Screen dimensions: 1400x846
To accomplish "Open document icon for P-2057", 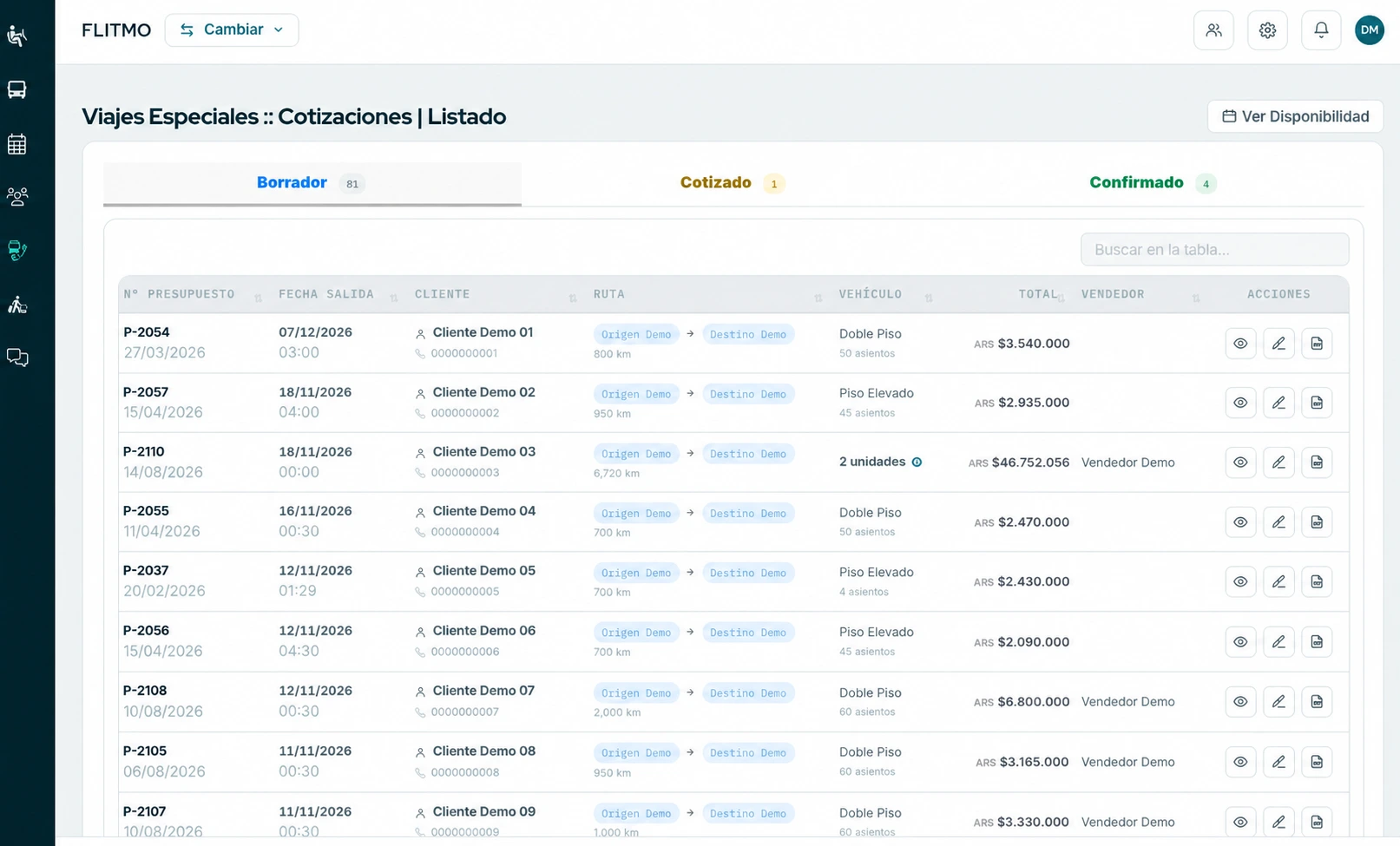I will pyautogui.click(x=1317, y=403).
